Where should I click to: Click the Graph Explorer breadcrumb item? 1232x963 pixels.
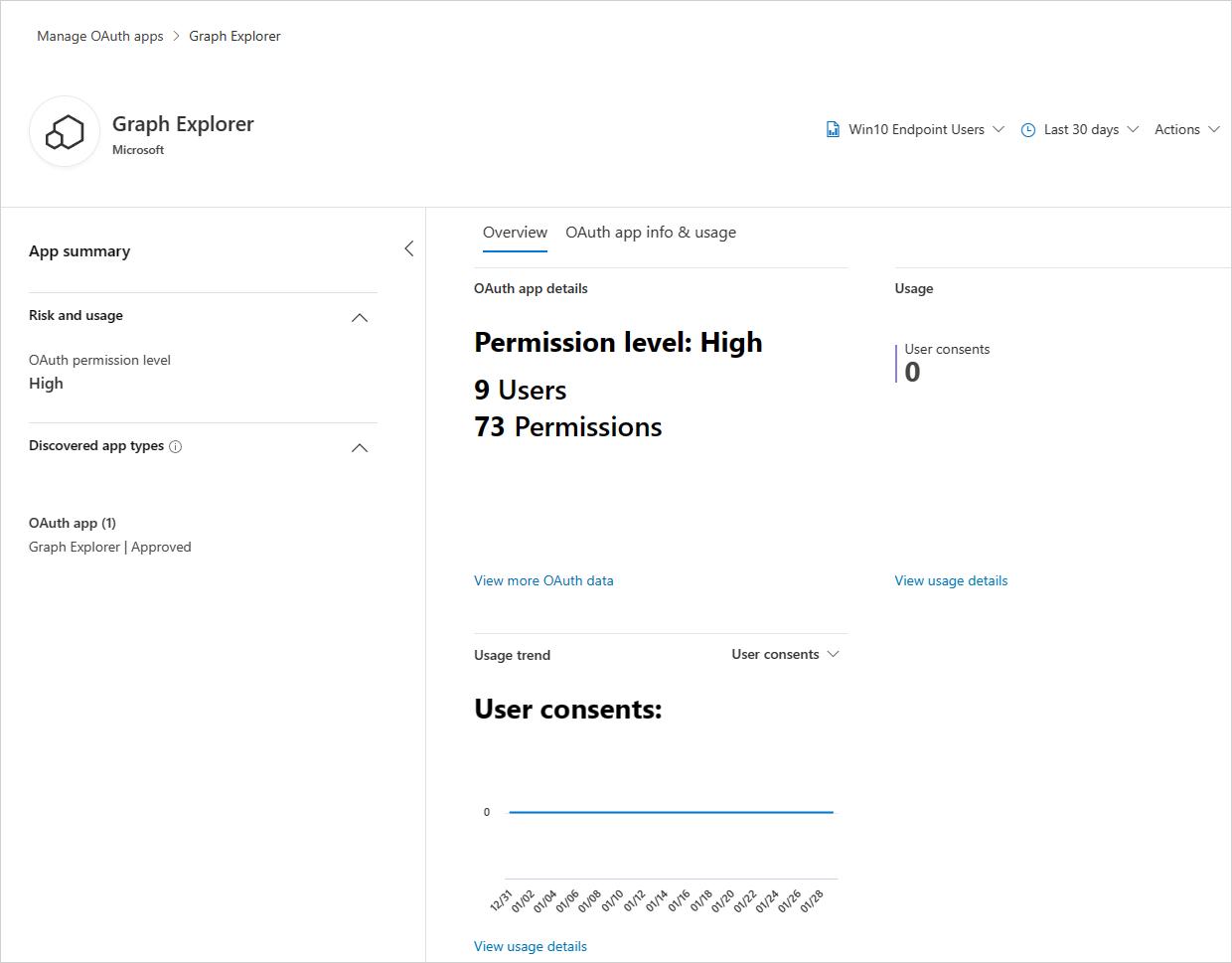point(234,36)
